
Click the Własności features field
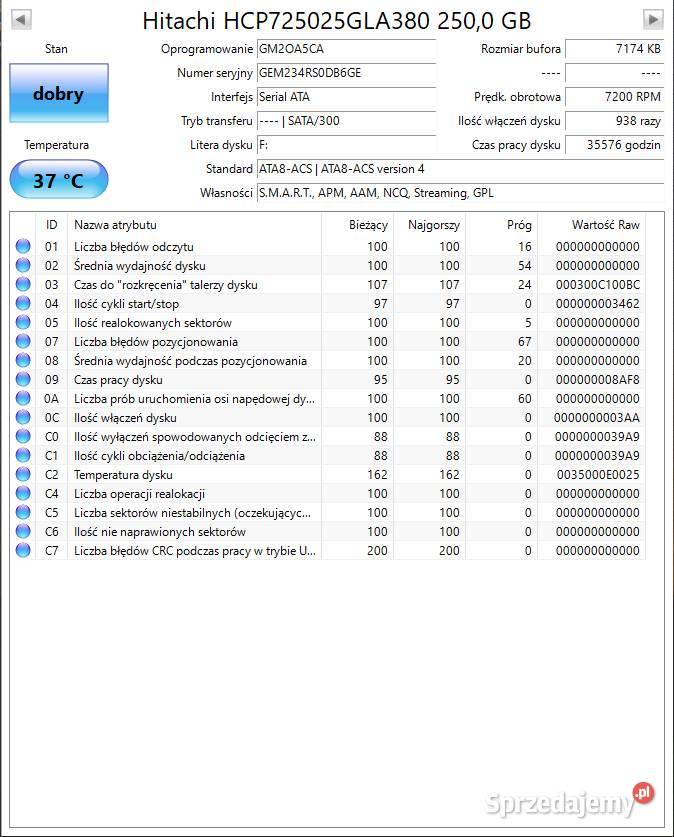461,193
